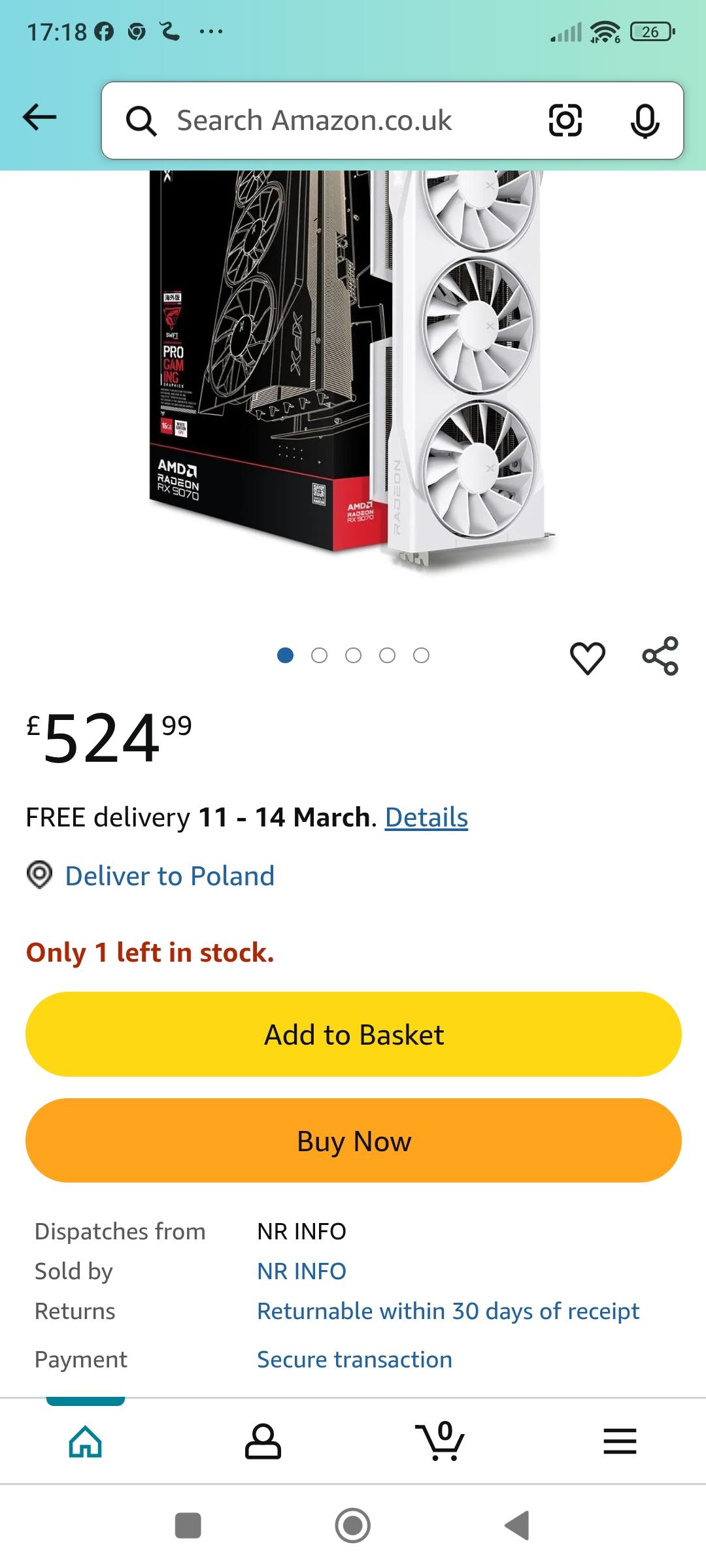This screenshot has height=1568, width=706.
Task: Change Deliver to Poland location
Action: click(x=170, y=875)
